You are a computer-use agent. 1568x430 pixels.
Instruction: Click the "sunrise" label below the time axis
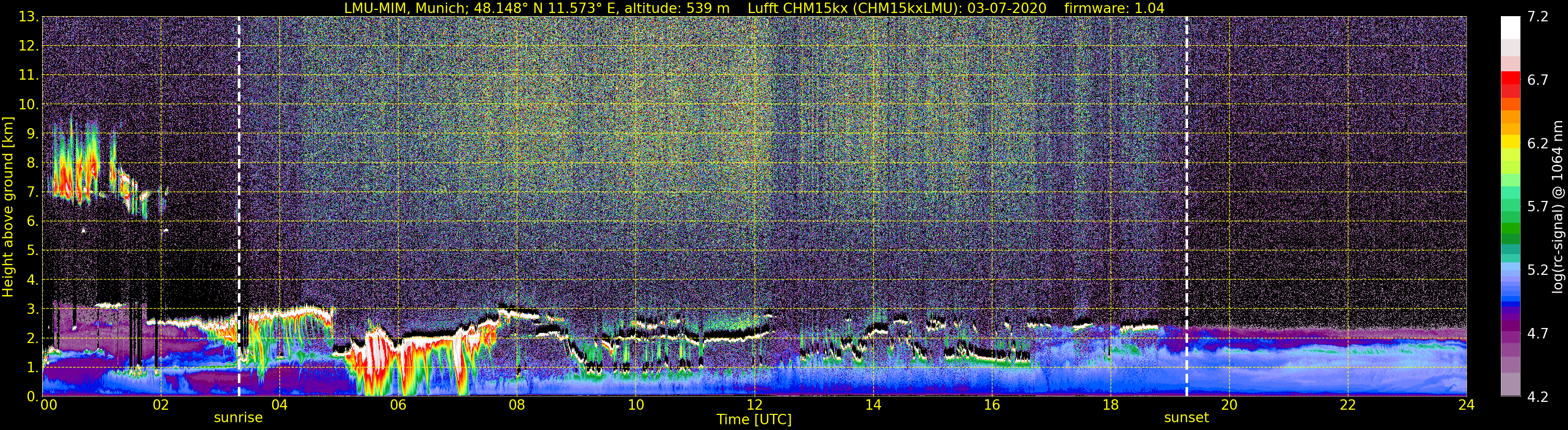pos(238,418)
